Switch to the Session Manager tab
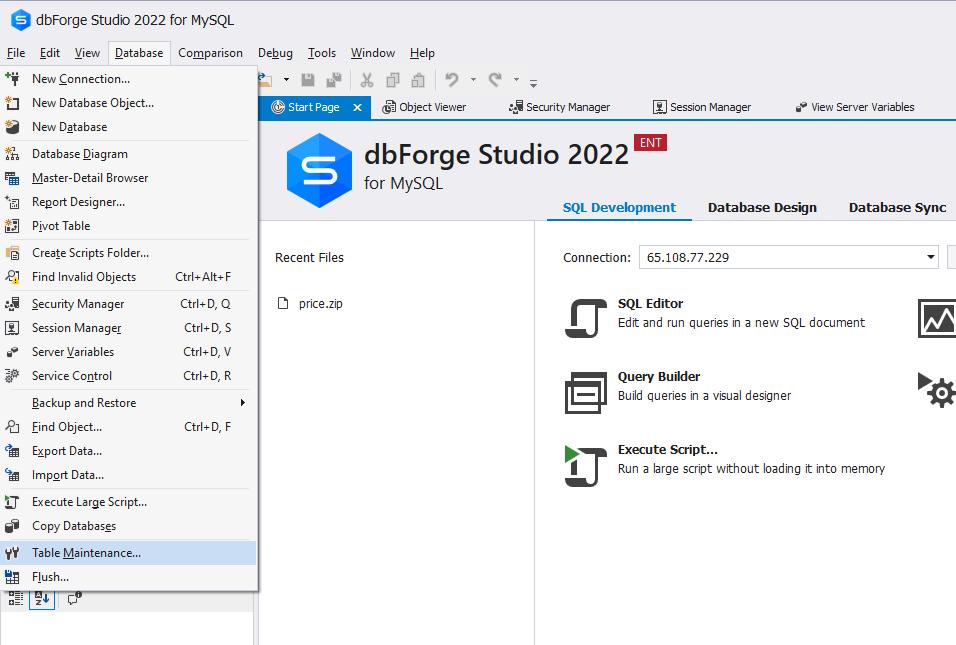956x645 pixels. [x=702, y=107]
